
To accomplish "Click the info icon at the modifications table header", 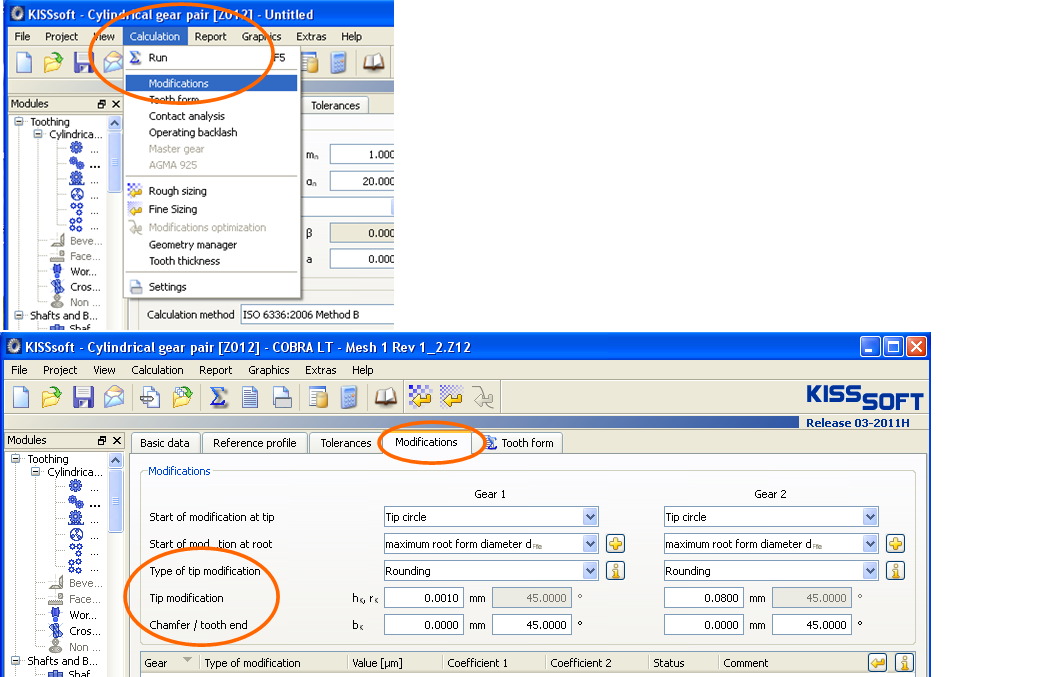I will [x=904, y=662].
